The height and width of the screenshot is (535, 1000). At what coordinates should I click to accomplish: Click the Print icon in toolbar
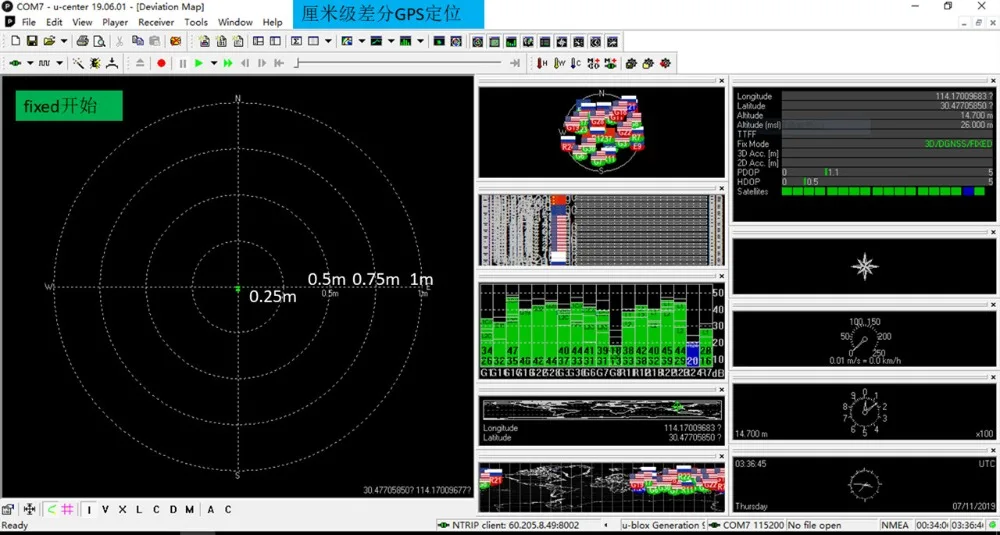[x=83, y=41]
